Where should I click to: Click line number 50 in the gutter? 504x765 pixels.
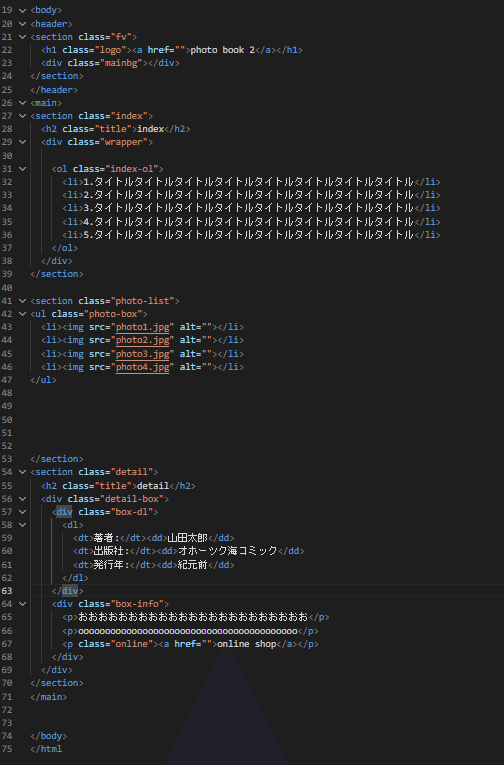tap(7, 420)
